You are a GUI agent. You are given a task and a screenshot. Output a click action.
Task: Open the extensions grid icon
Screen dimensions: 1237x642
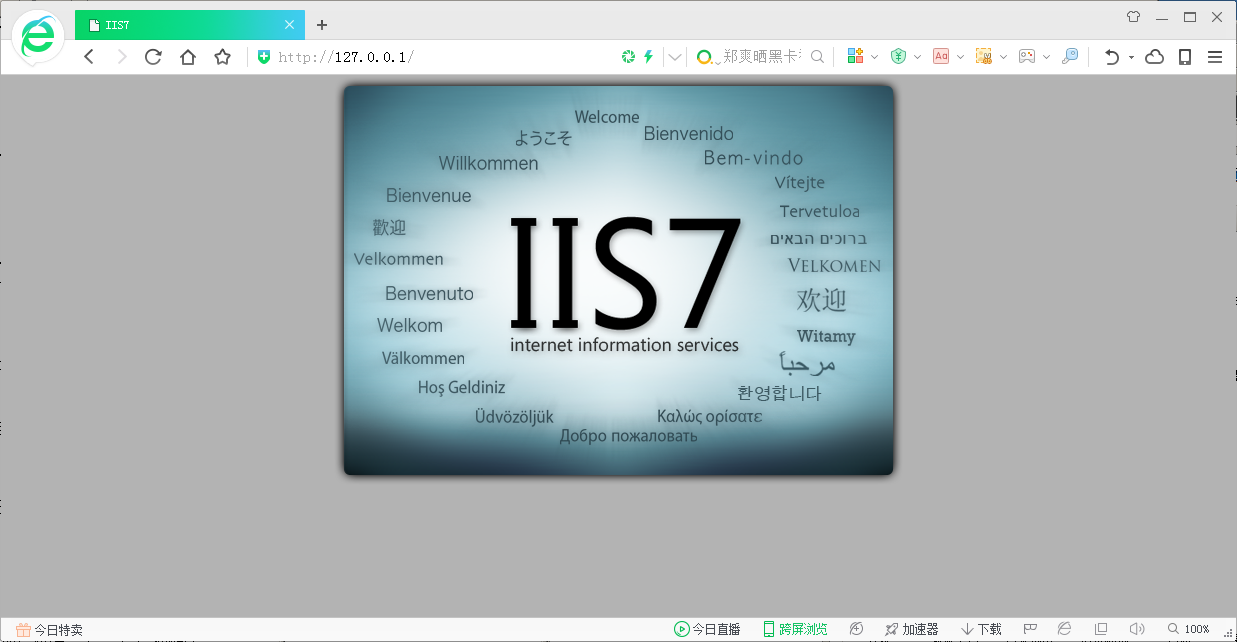855,57
